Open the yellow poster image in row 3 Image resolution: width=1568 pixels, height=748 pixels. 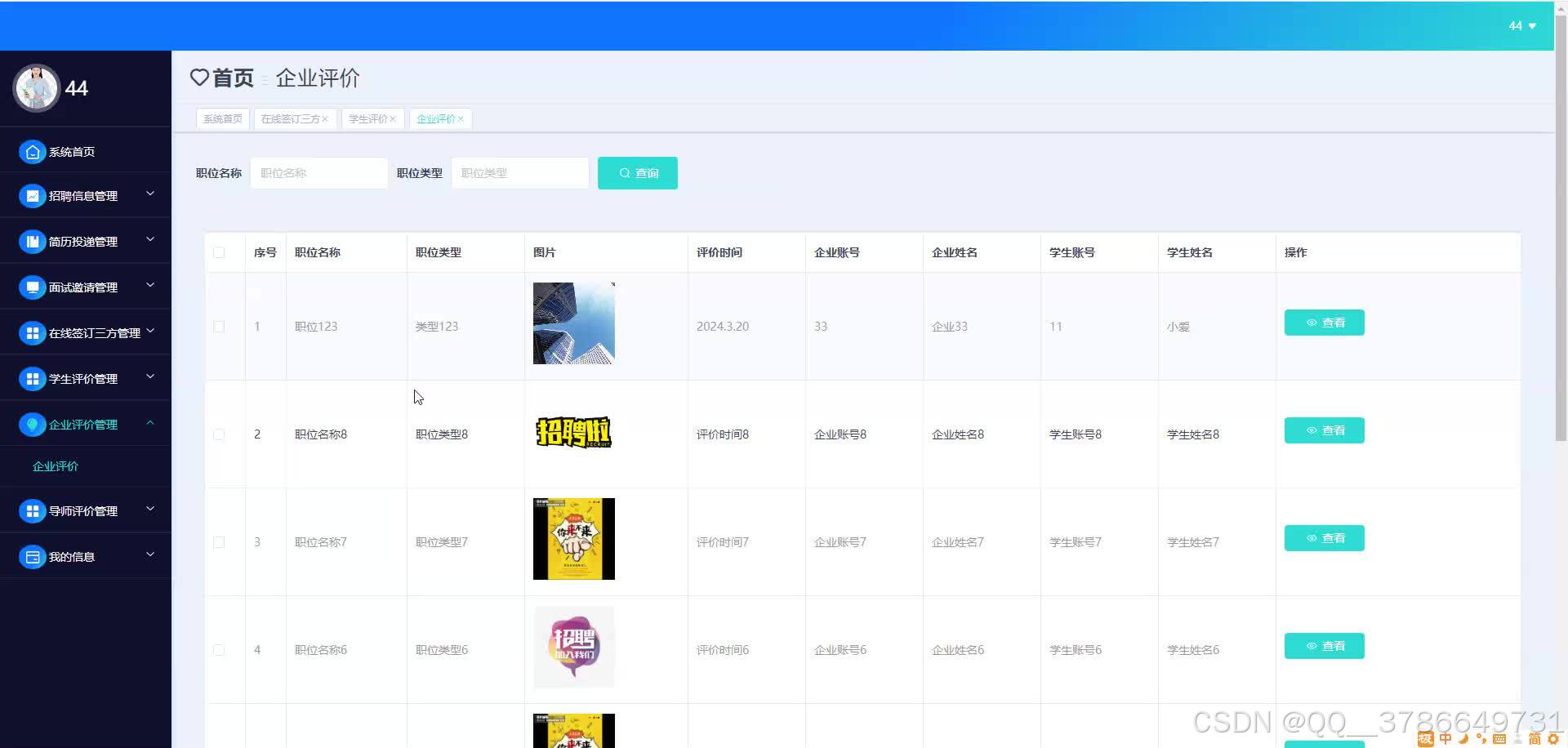pos(574,539)
